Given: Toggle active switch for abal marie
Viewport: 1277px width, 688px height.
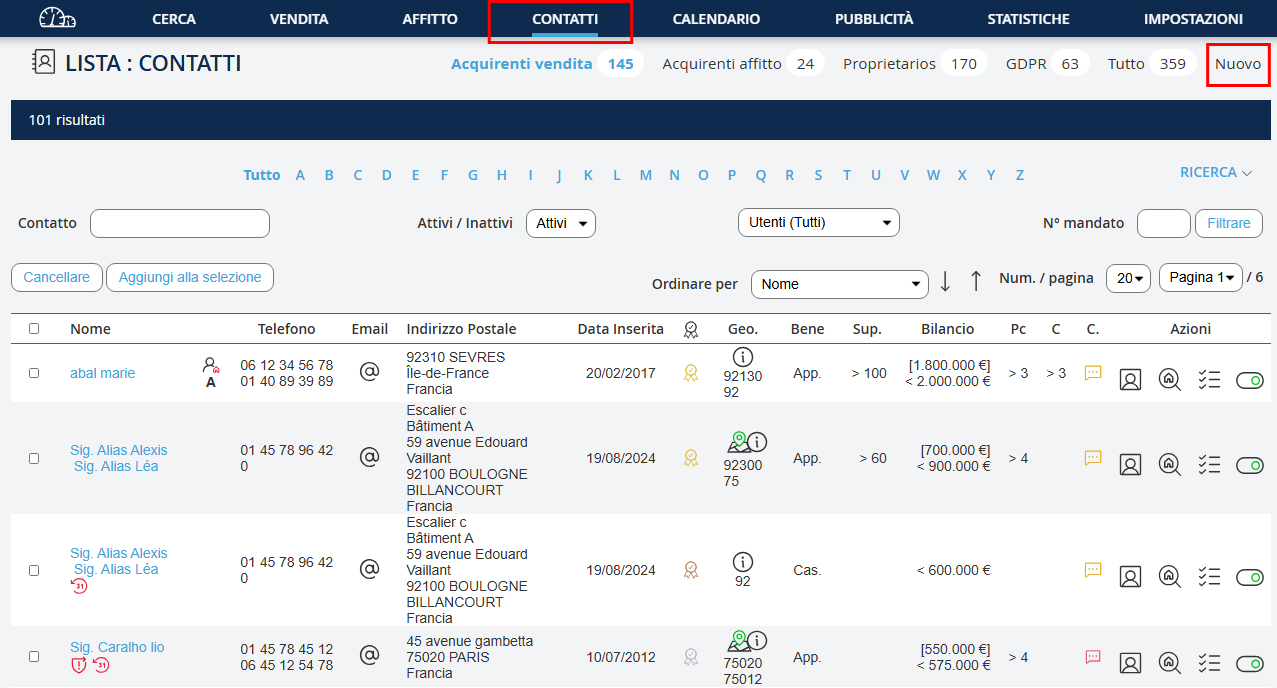Looking at the screenshot, I should click(1250, 380).
